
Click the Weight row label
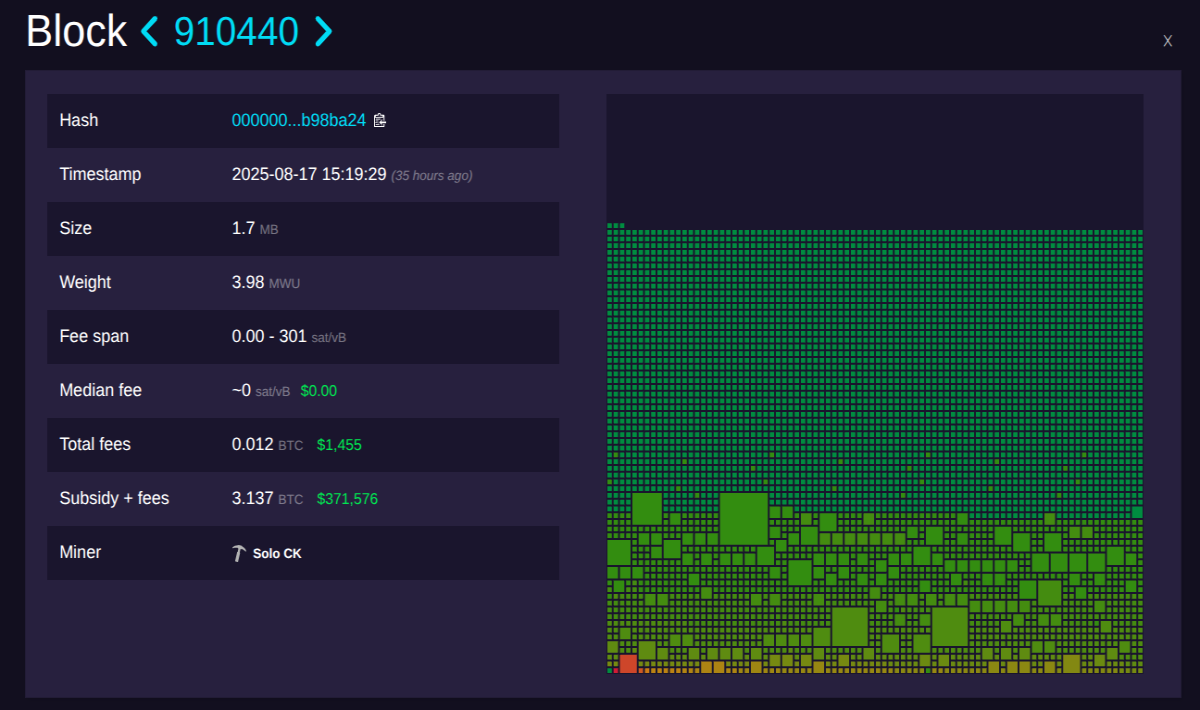tap(85, 282)
